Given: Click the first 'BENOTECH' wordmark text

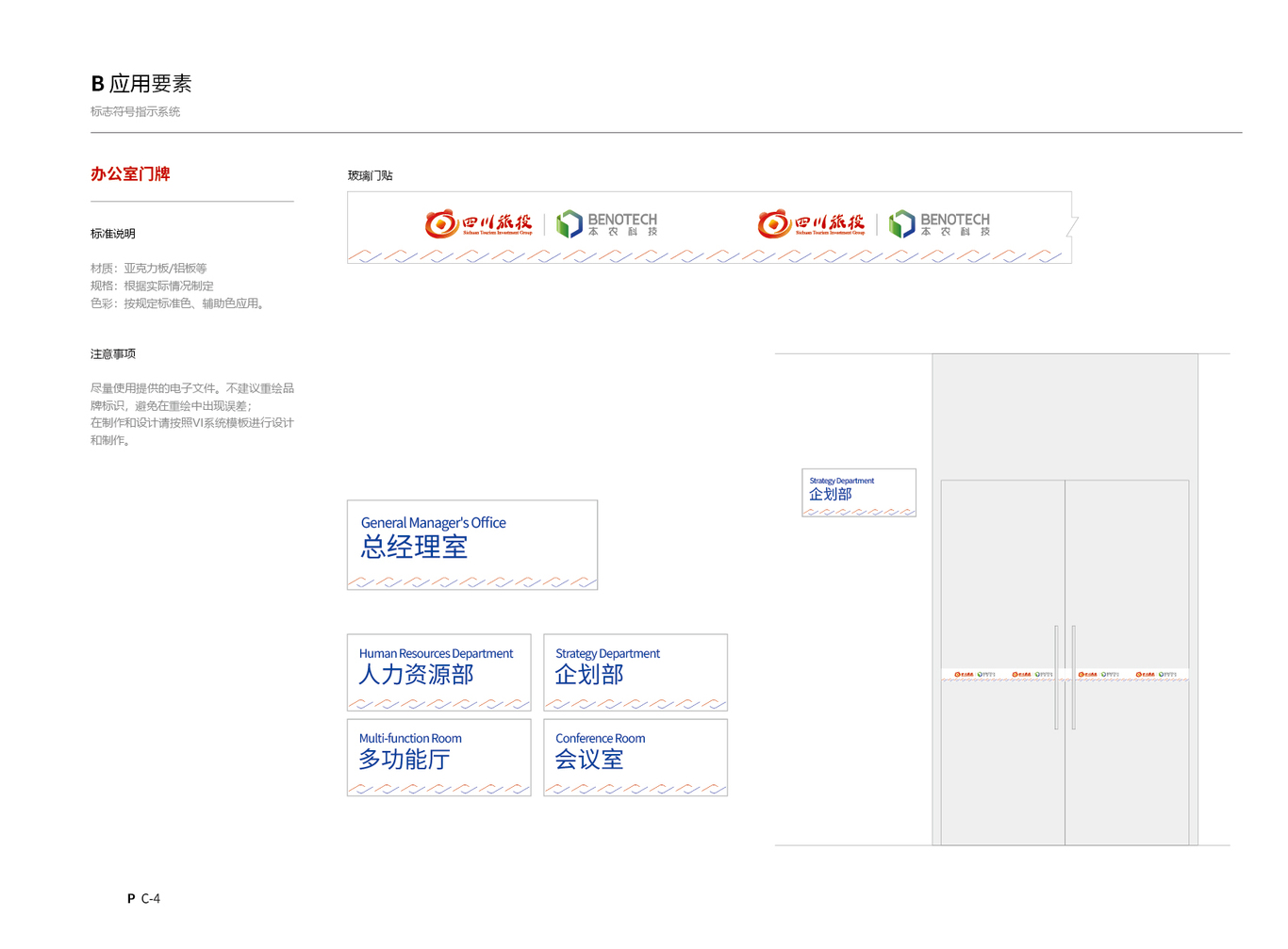Looking at the screenshot, I should 622,220.
